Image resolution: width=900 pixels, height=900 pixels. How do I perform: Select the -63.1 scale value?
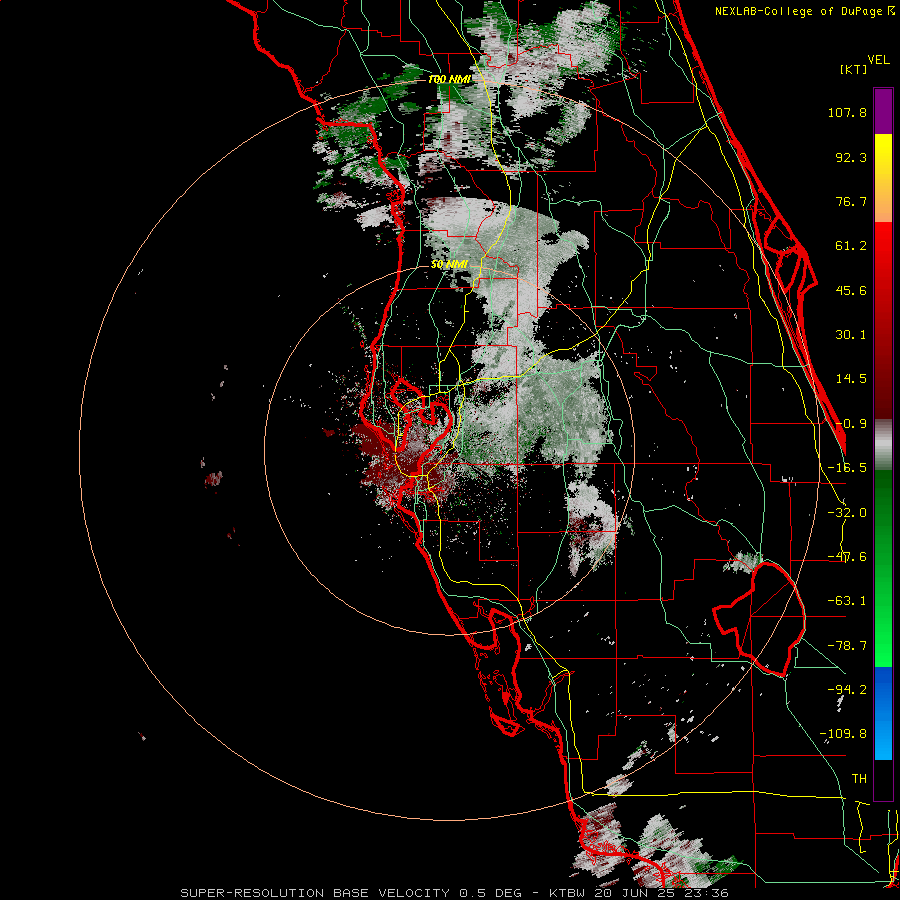coord(847,601)
